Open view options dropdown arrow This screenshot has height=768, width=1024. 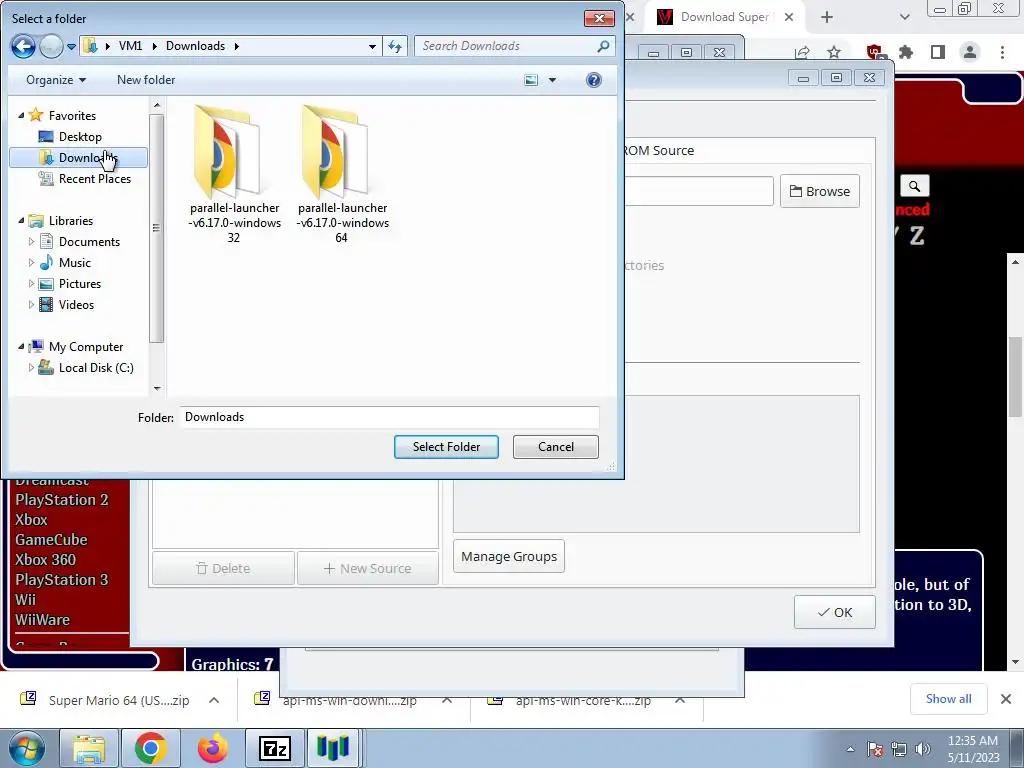552,80
